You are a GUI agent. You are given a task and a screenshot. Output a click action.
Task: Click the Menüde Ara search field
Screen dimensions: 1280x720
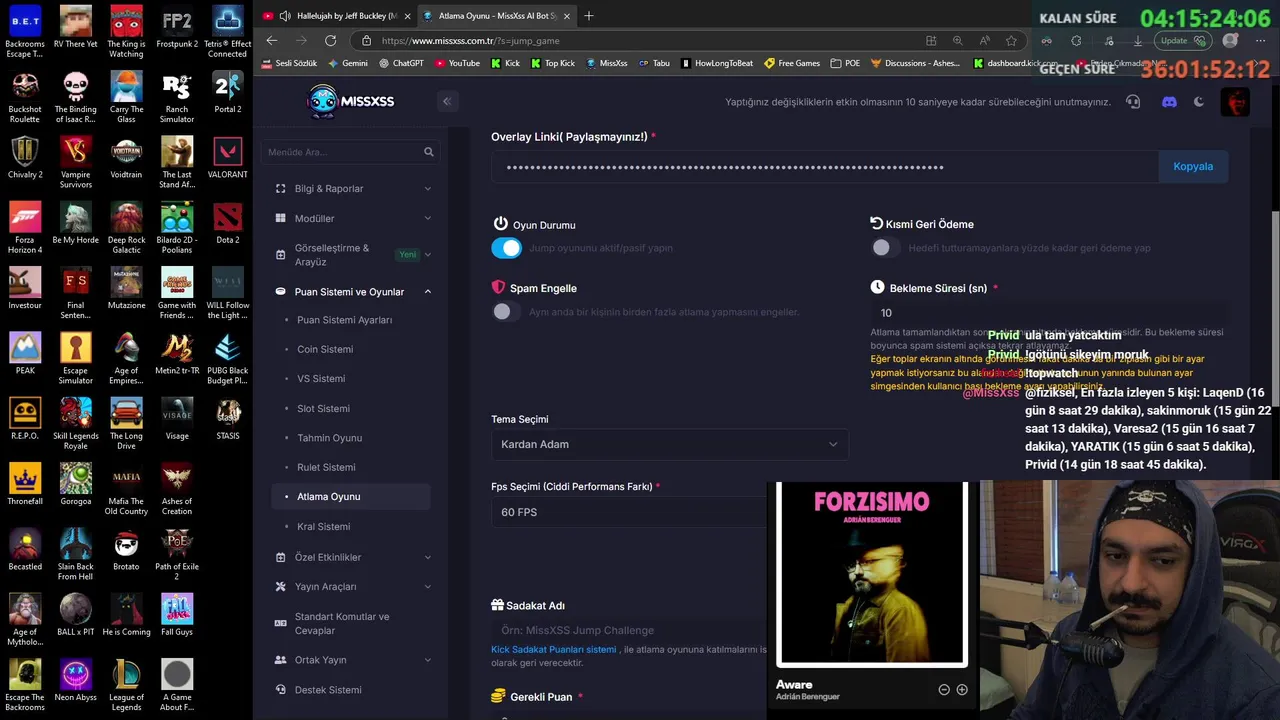tap(349, 152)
